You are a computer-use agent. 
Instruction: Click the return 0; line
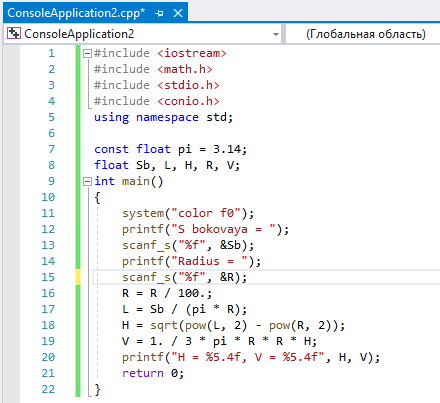point(153,373)
